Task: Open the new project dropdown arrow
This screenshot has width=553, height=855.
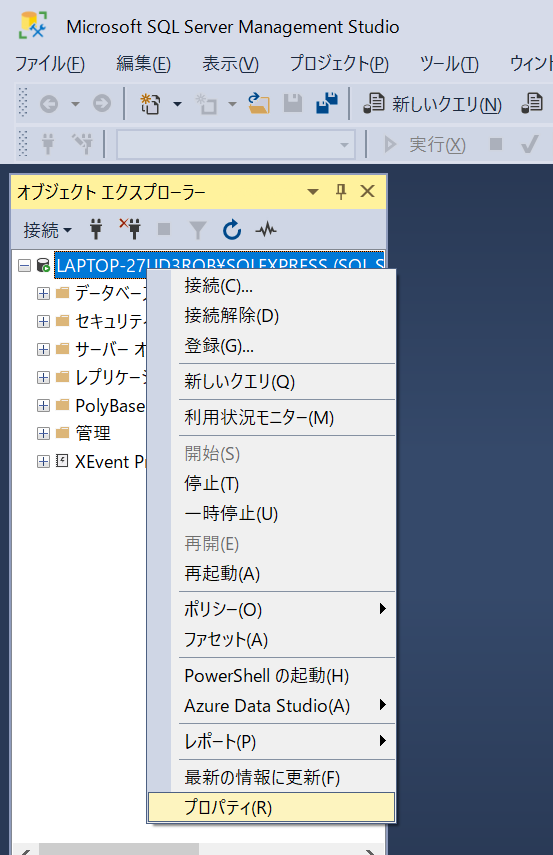Action: [x=177, y=104]
